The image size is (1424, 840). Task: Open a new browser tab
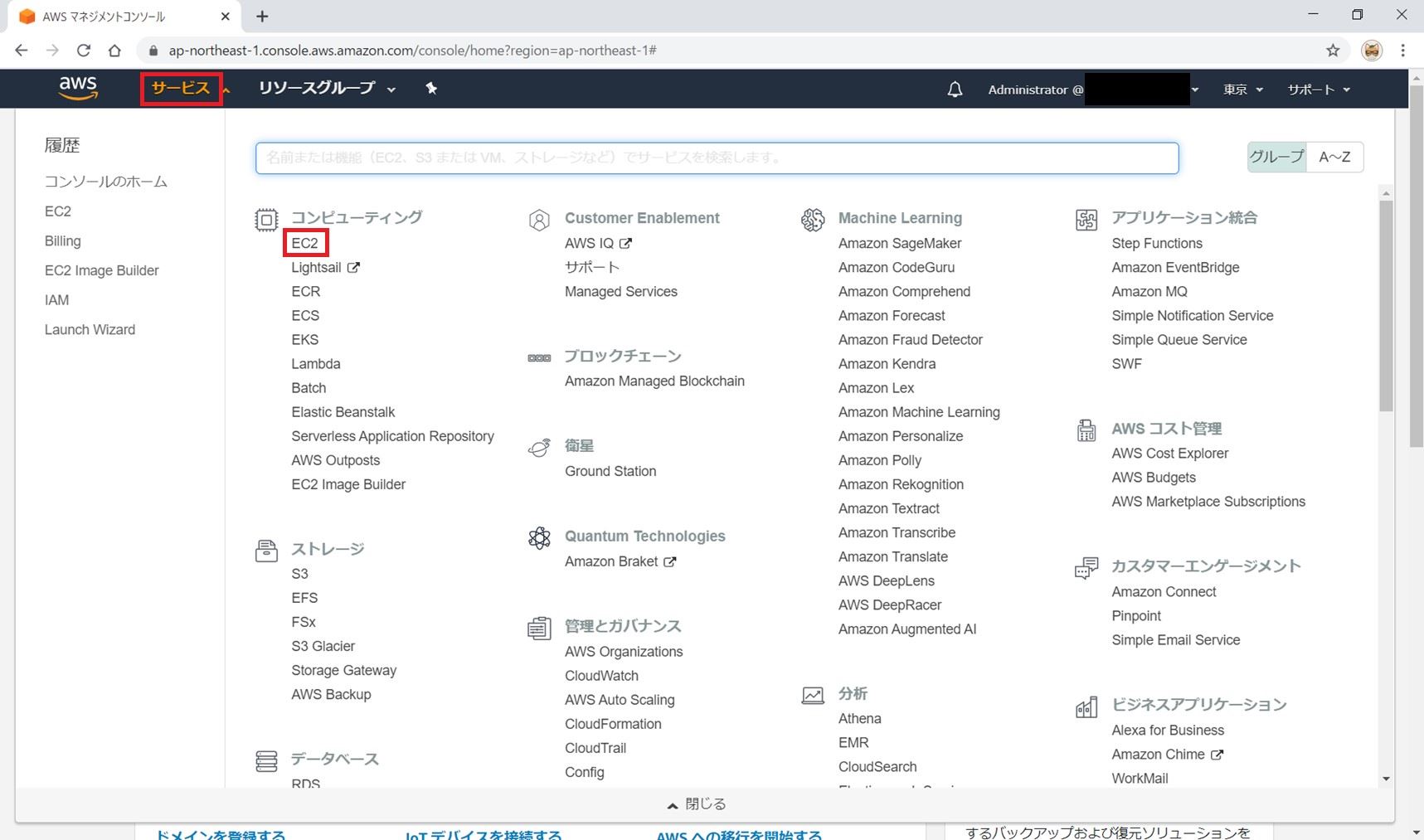pos(262,17)
